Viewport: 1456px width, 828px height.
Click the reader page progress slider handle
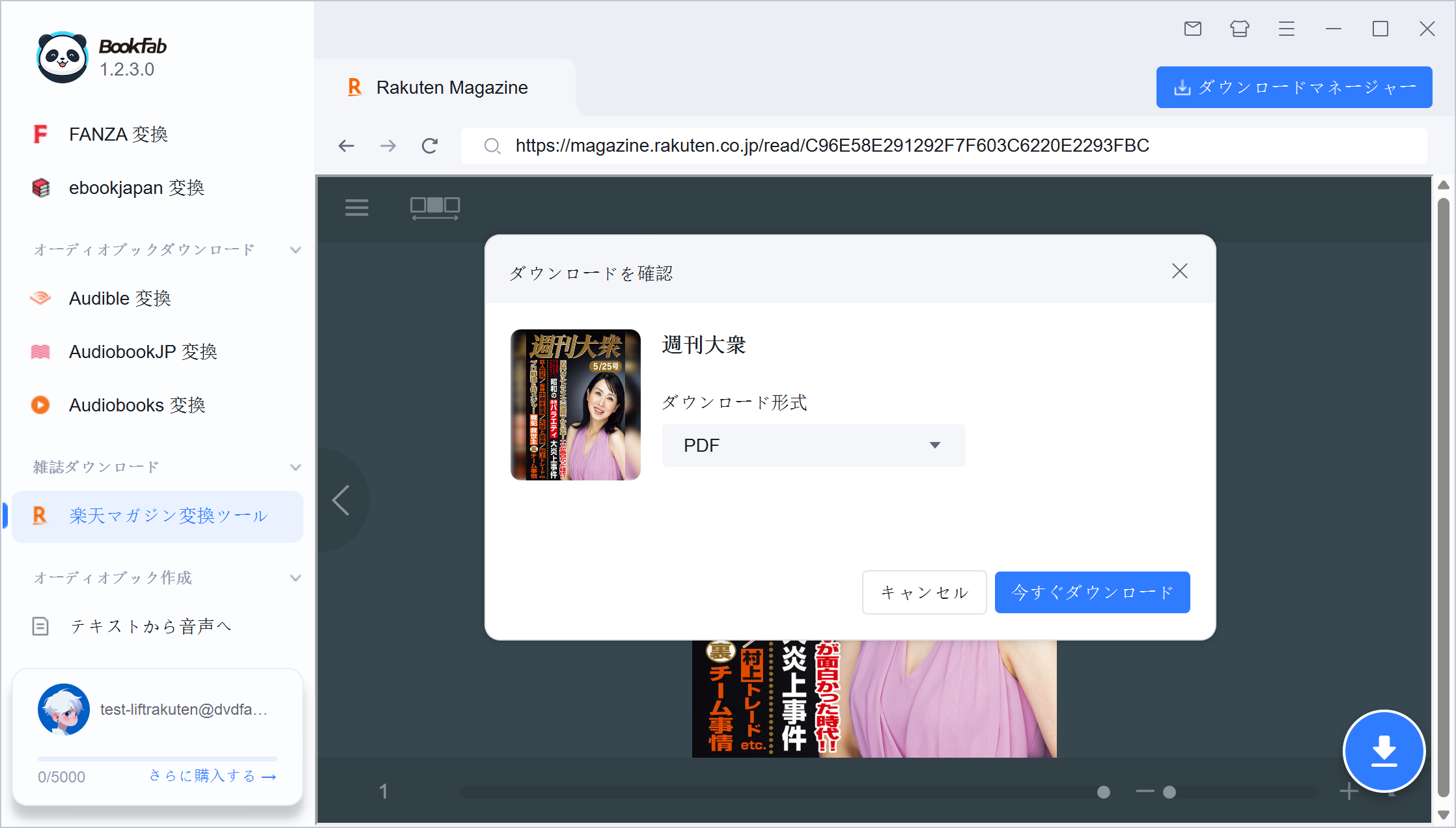pyautogui.click(x=1103, y=792)
